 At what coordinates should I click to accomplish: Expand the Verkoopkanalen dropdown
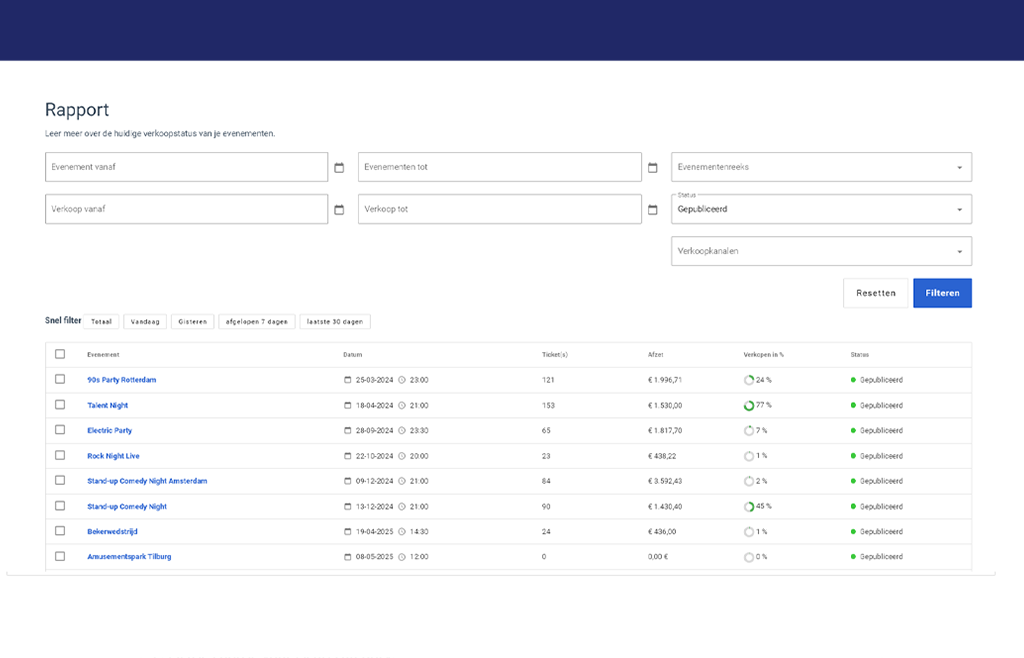(x=821, y=251)
